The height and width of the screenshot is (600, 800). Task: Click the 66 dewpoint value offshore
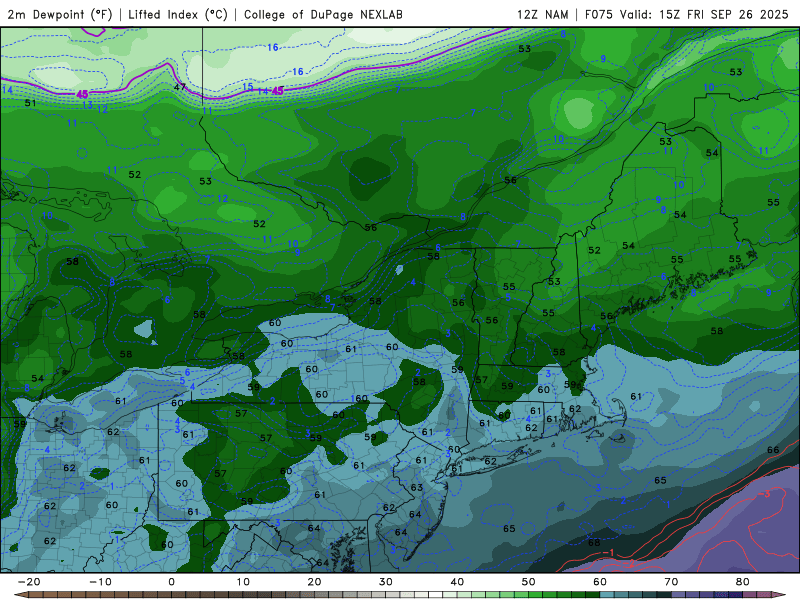[x=773, y=449]
